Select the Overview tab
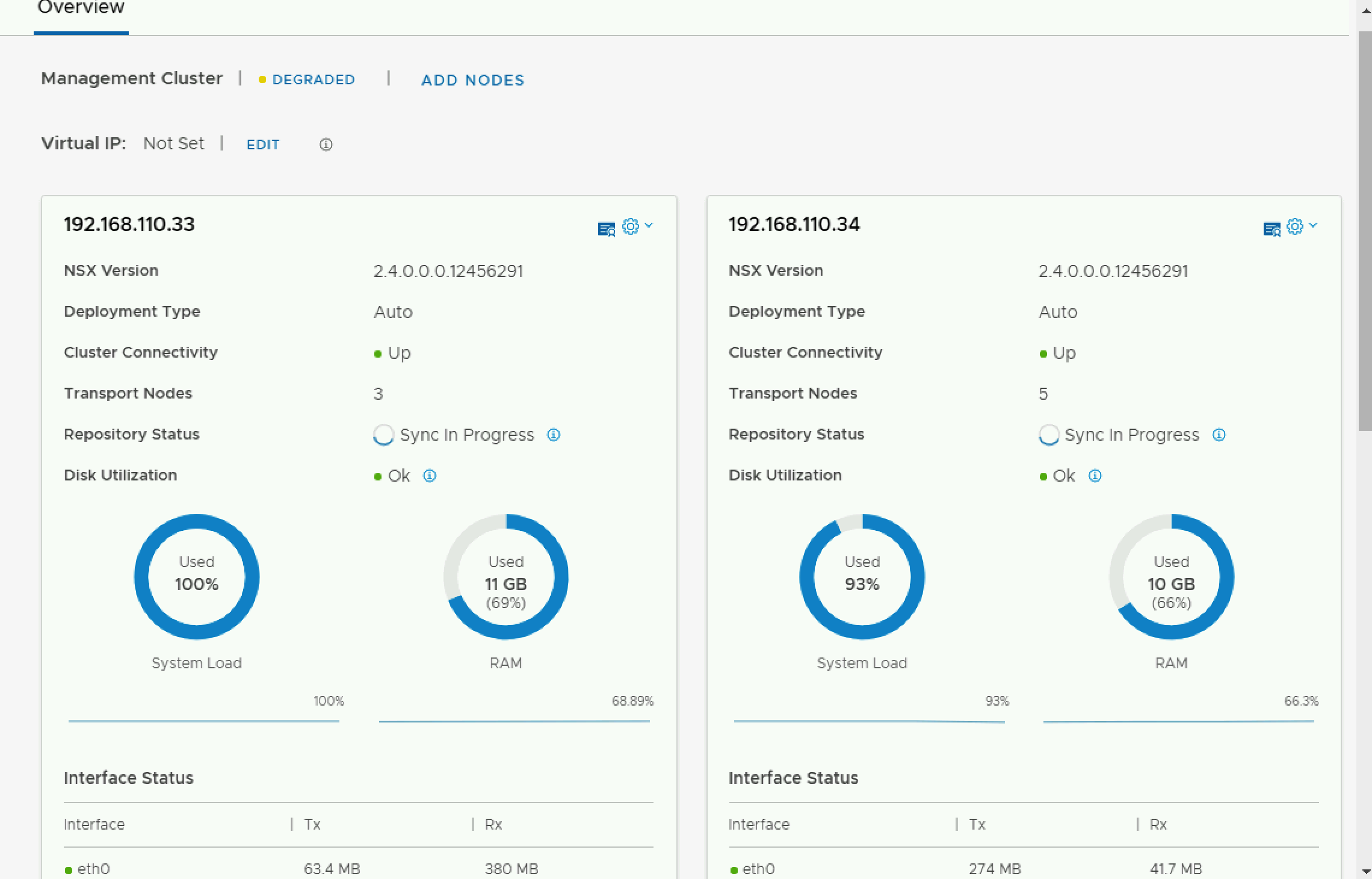The image size is (1372, 879). pos(81,8)
